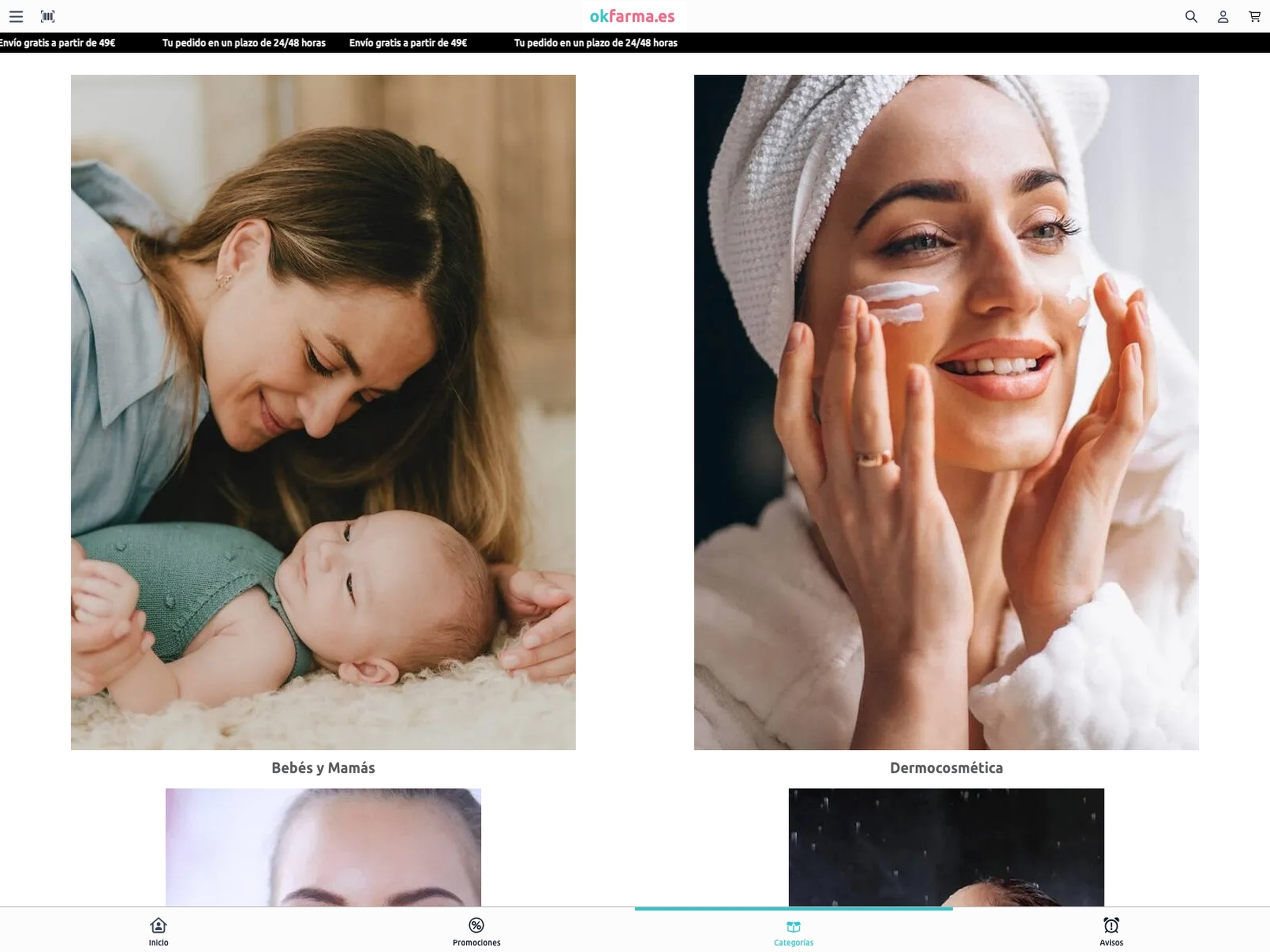Open the Dermocosmética category image
This screenshot has width=1270, height=952.
[946, 412]
